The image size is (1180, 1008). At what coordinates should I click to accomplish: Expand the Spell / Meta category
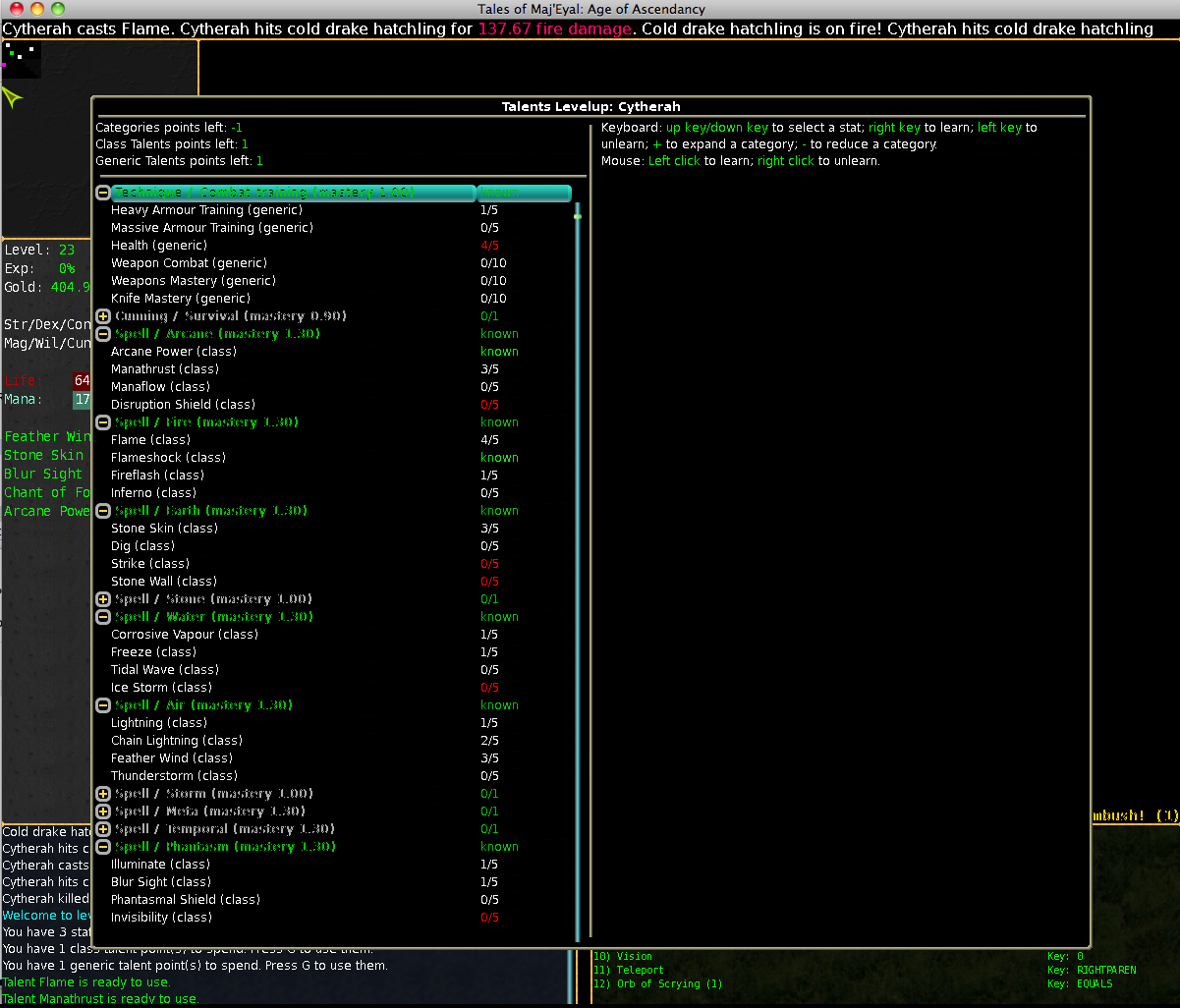click(x=103, y=812)
